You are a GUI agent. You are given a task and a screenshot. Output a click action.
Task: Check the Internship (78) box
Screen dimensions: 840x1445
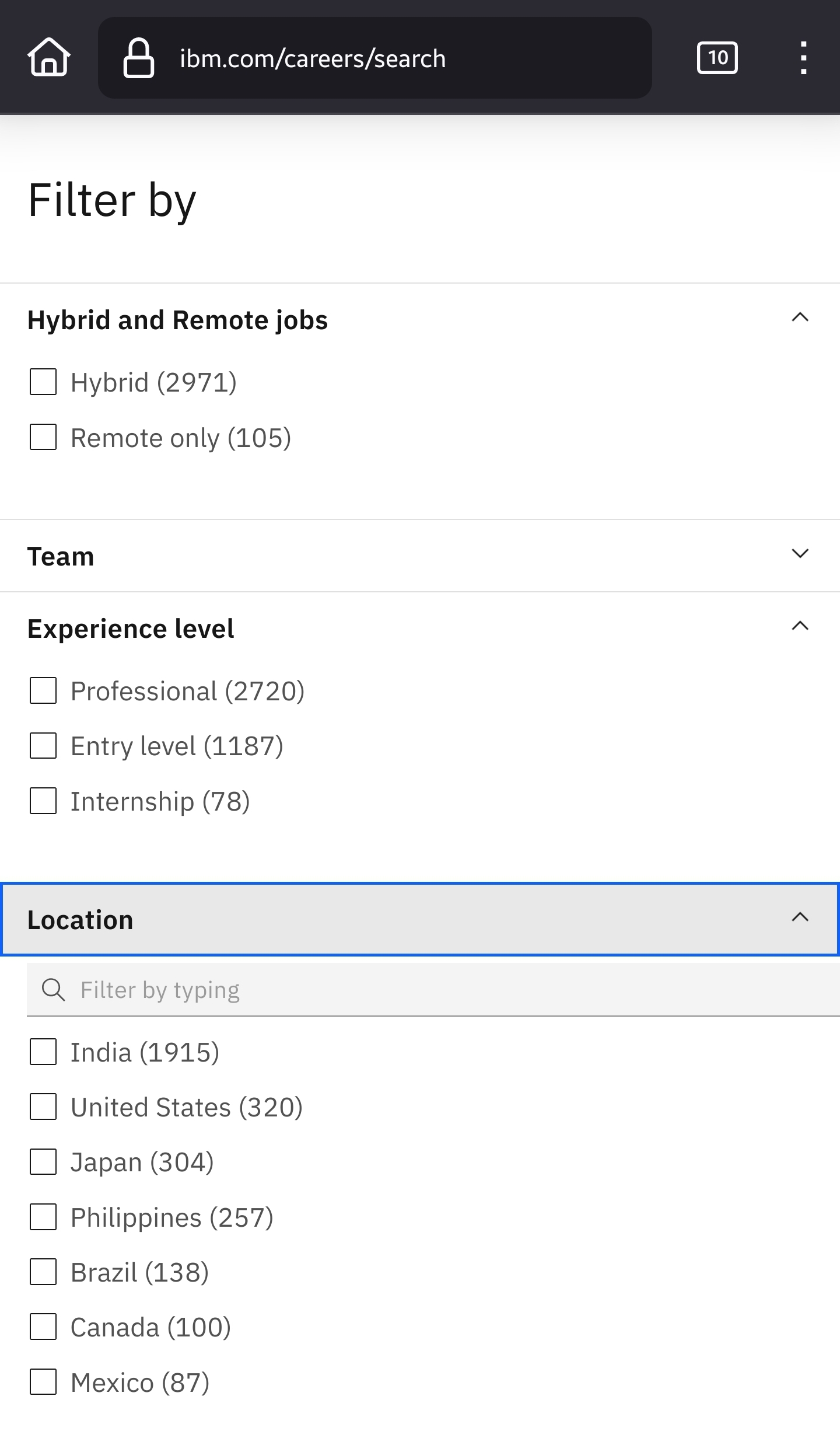(x=43, y=801)
